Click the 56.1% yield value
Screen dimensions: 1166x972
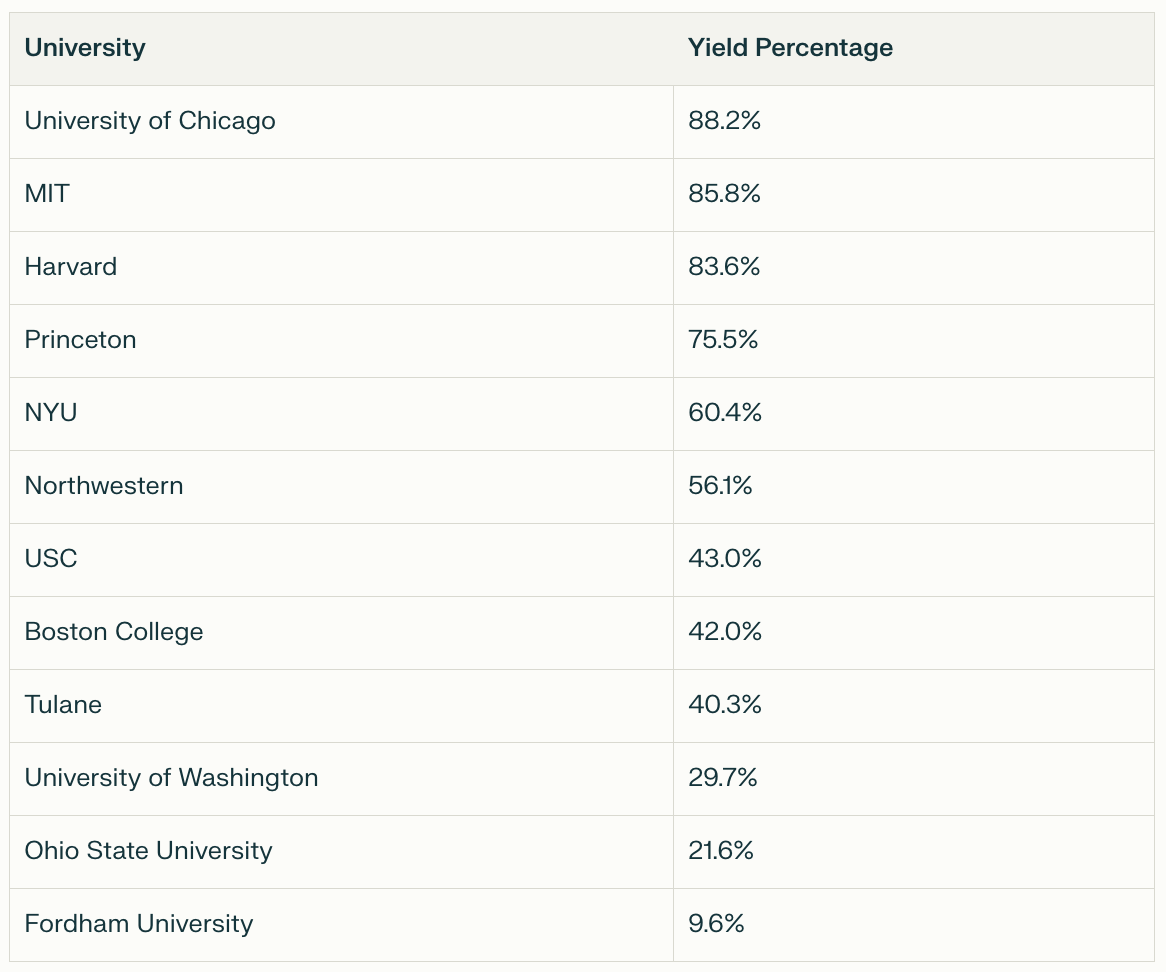click(x=720, y=486)
